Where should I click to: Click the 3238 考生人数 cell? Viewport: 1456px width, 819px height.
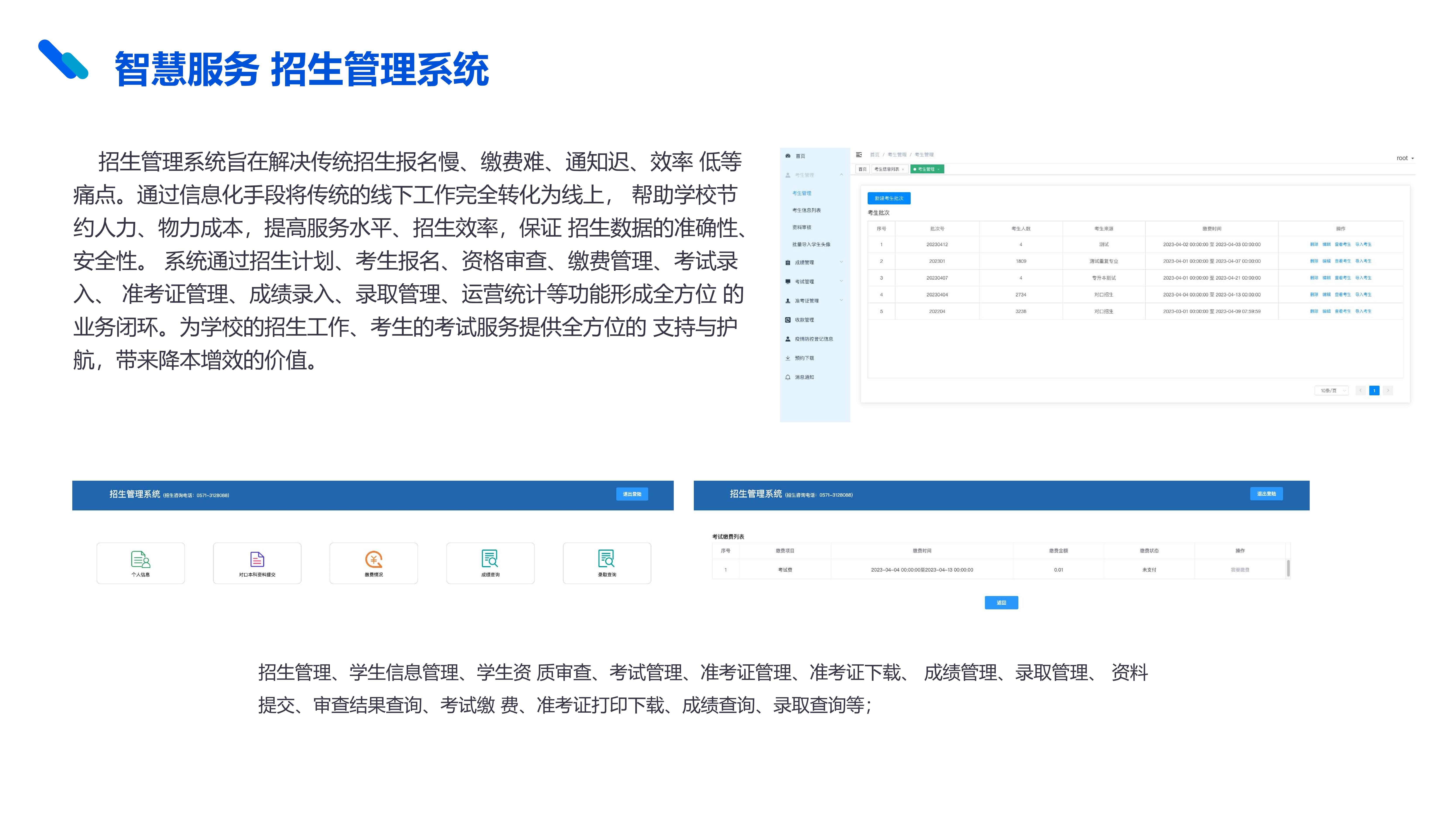(1021, 311)
